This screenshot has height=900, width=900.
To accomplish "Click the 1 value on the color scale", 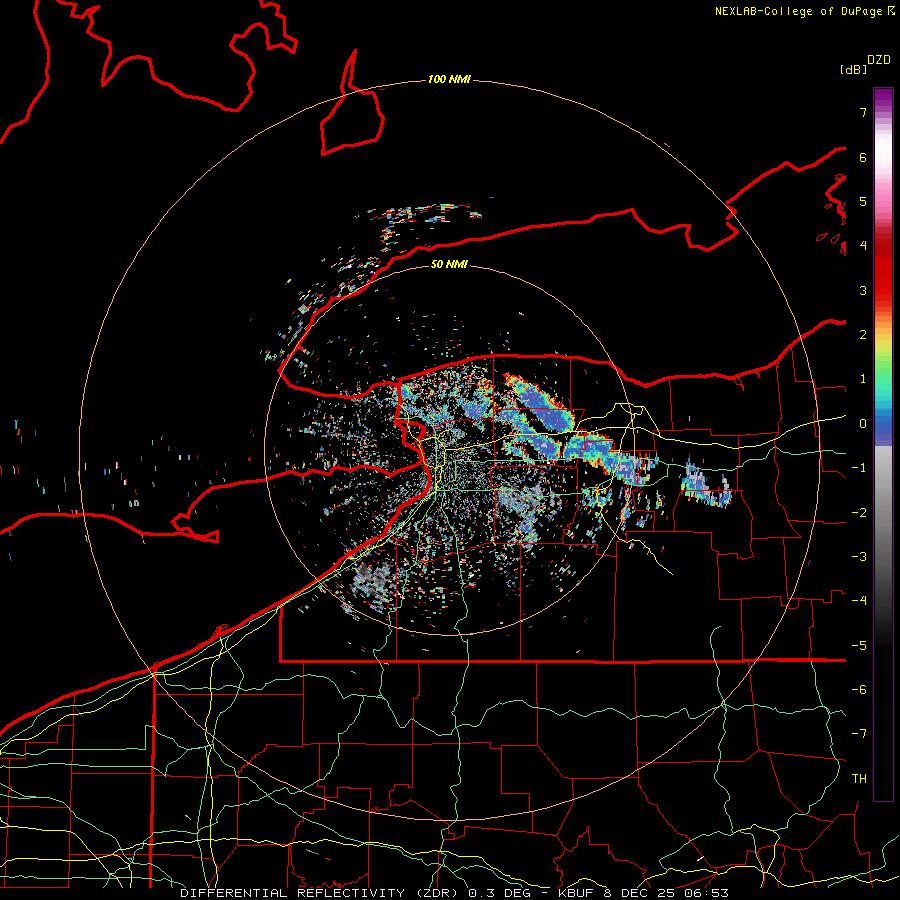I will pos(863,379).
